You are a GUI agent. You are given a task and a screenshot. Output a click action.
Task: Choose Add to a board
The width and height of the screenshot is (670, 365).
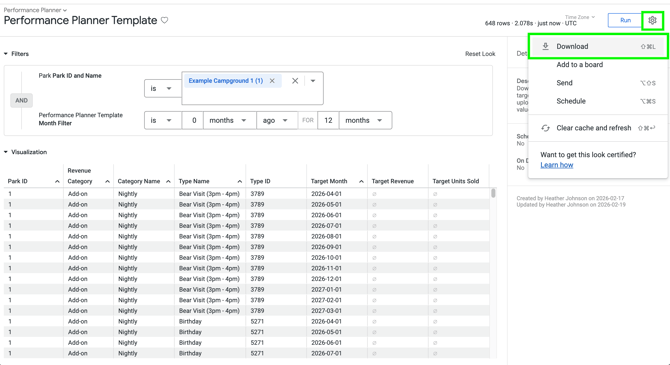(598, 65)
